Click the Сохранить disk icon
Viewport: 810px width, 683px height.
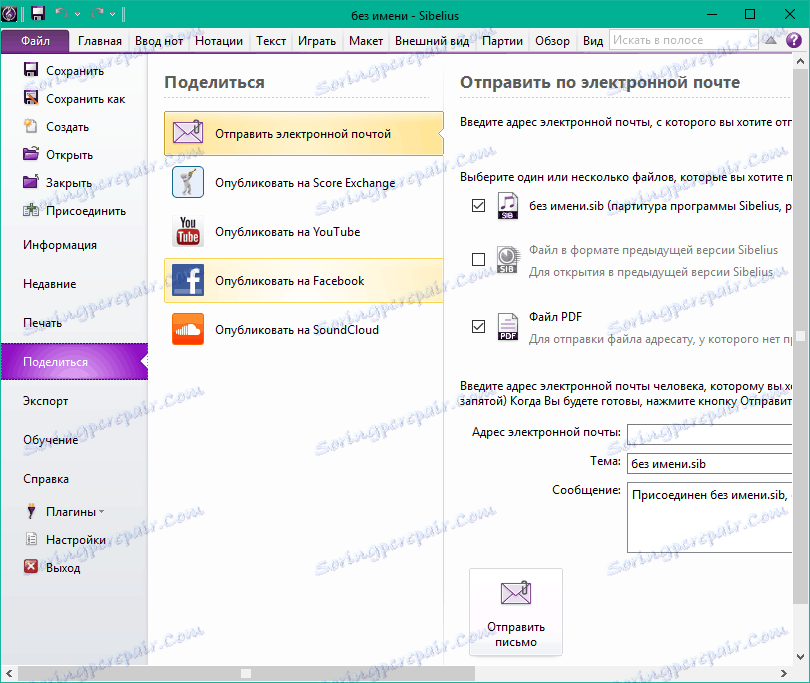coord(31,70)
